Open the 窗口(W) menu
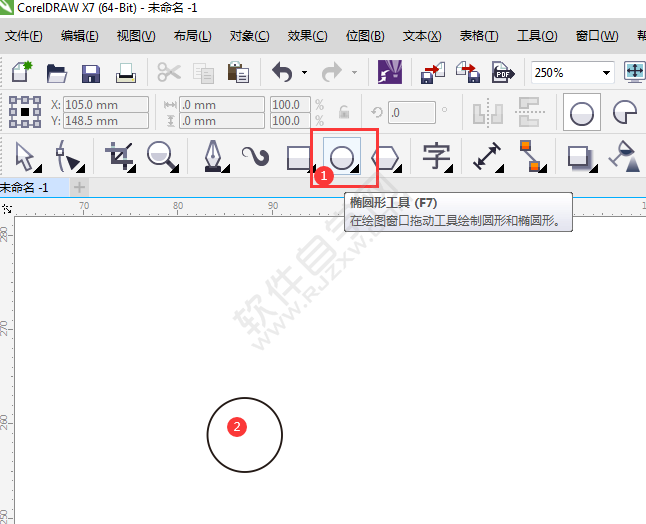This screenshot has height=524, width=646. tap(597, 36)
